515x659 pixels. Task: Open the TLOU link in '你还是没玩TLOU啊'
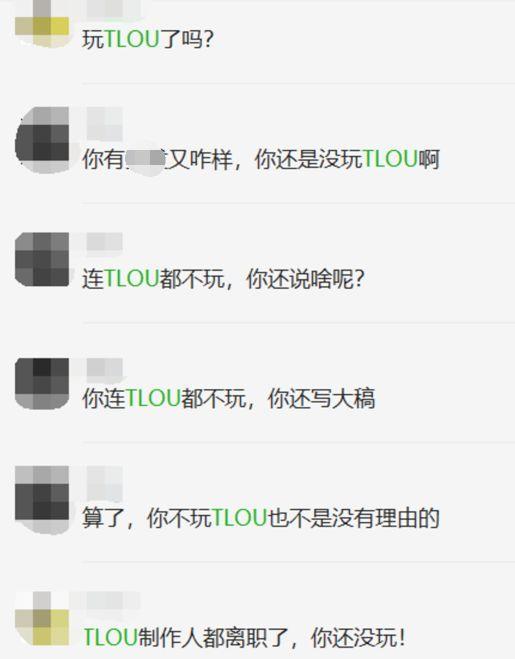tap(390, 159)
